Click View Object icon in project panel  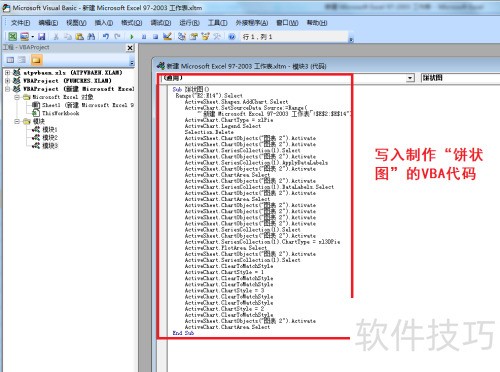pyautogui.click(x=22, y=60)
